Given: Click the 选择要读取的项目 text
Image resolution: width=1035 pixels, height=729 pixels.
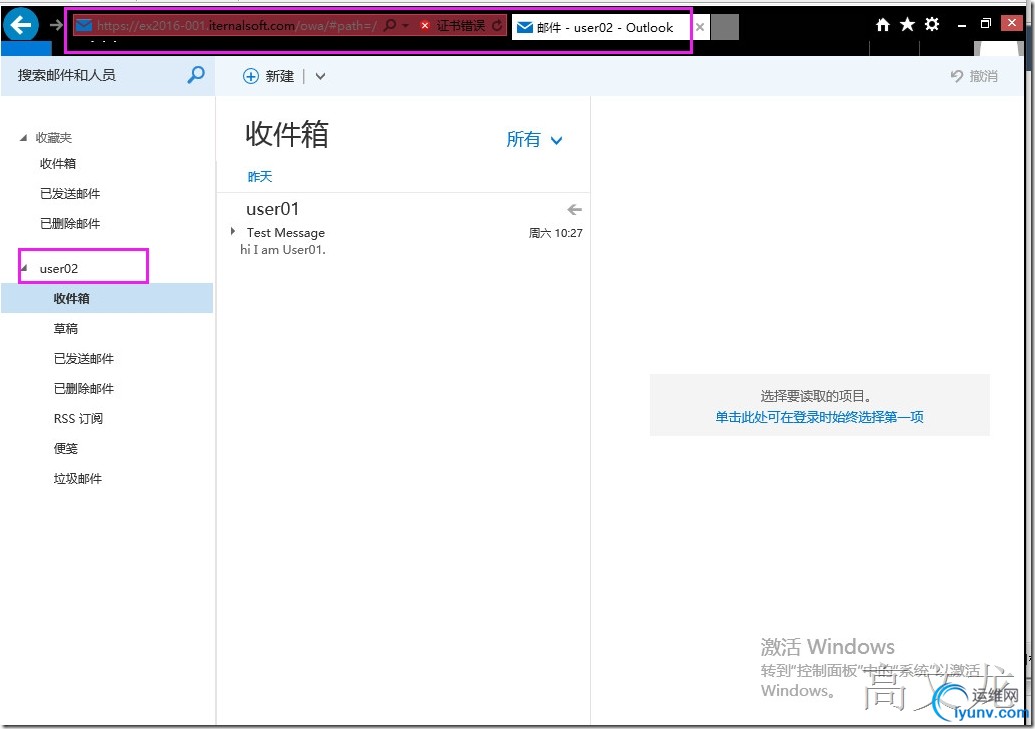Looking at the screenshot, I should (816, 396).
